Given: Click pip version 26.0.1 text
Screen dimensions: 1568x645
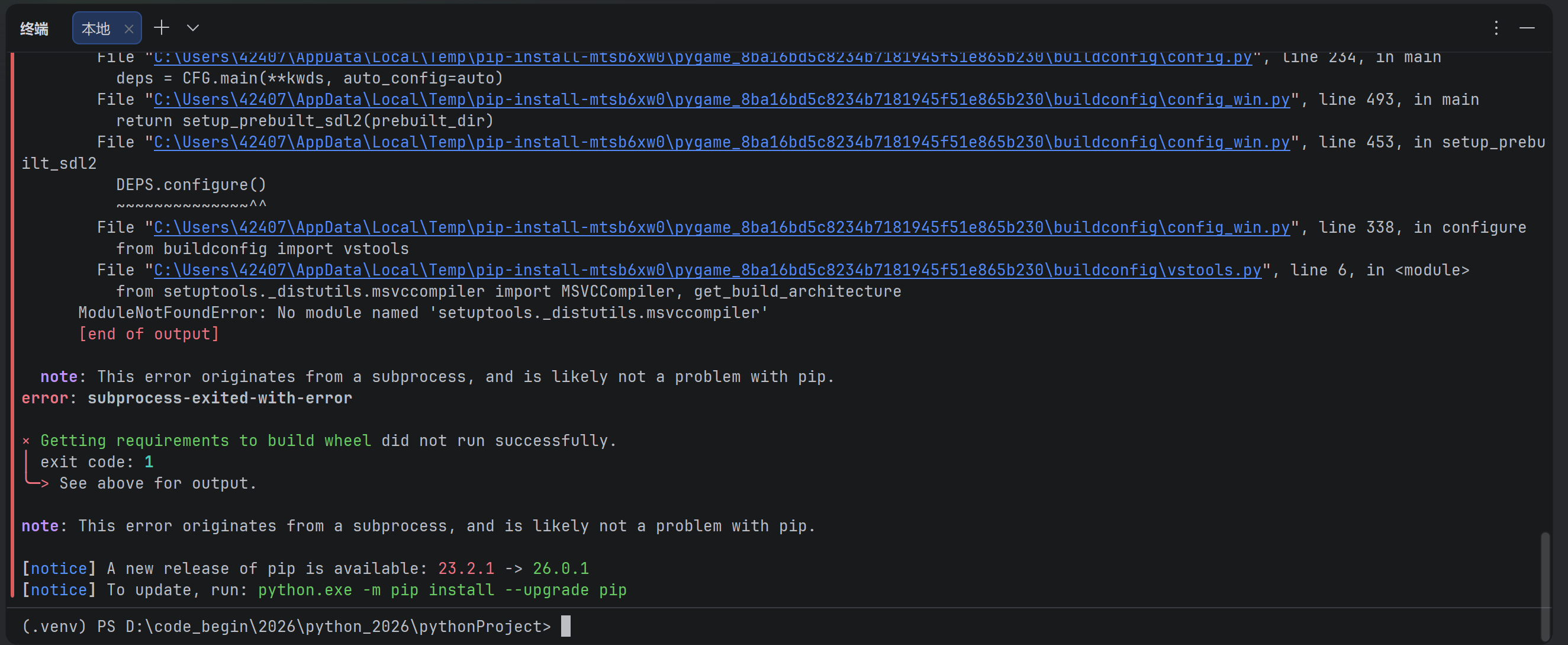Looking at the screenshot, I should pos(561,569).
